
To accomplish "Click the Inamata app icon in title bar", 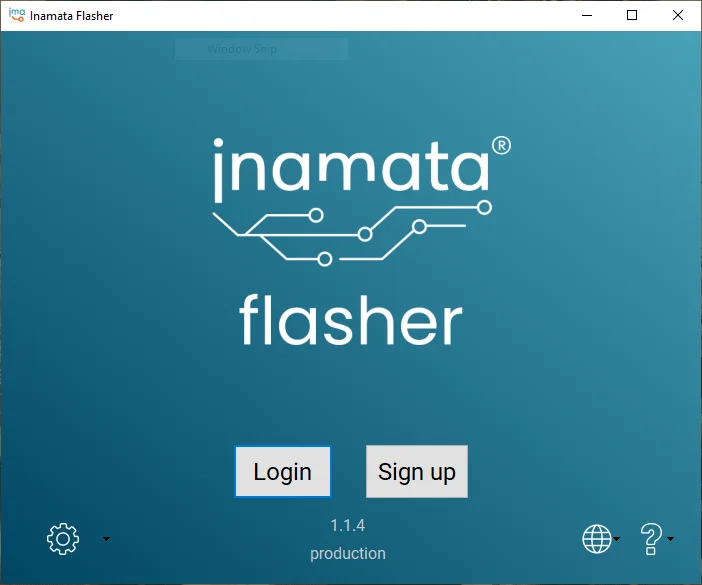I will point(16,15).
